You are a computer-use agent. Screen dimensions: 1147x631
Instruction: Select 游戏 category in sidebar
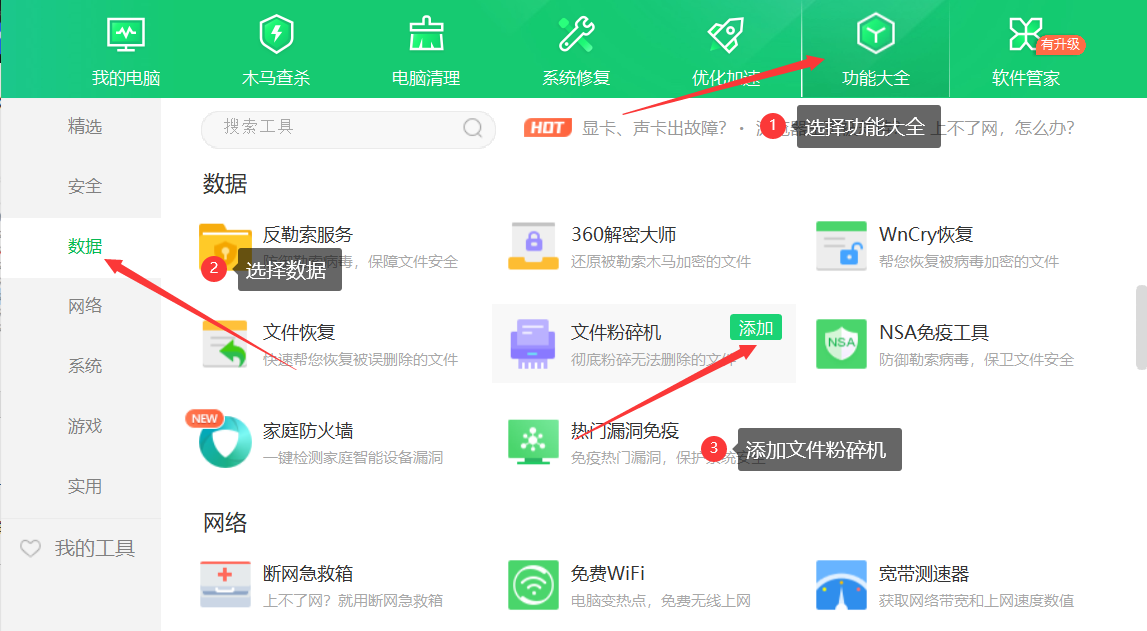point(85,426)
